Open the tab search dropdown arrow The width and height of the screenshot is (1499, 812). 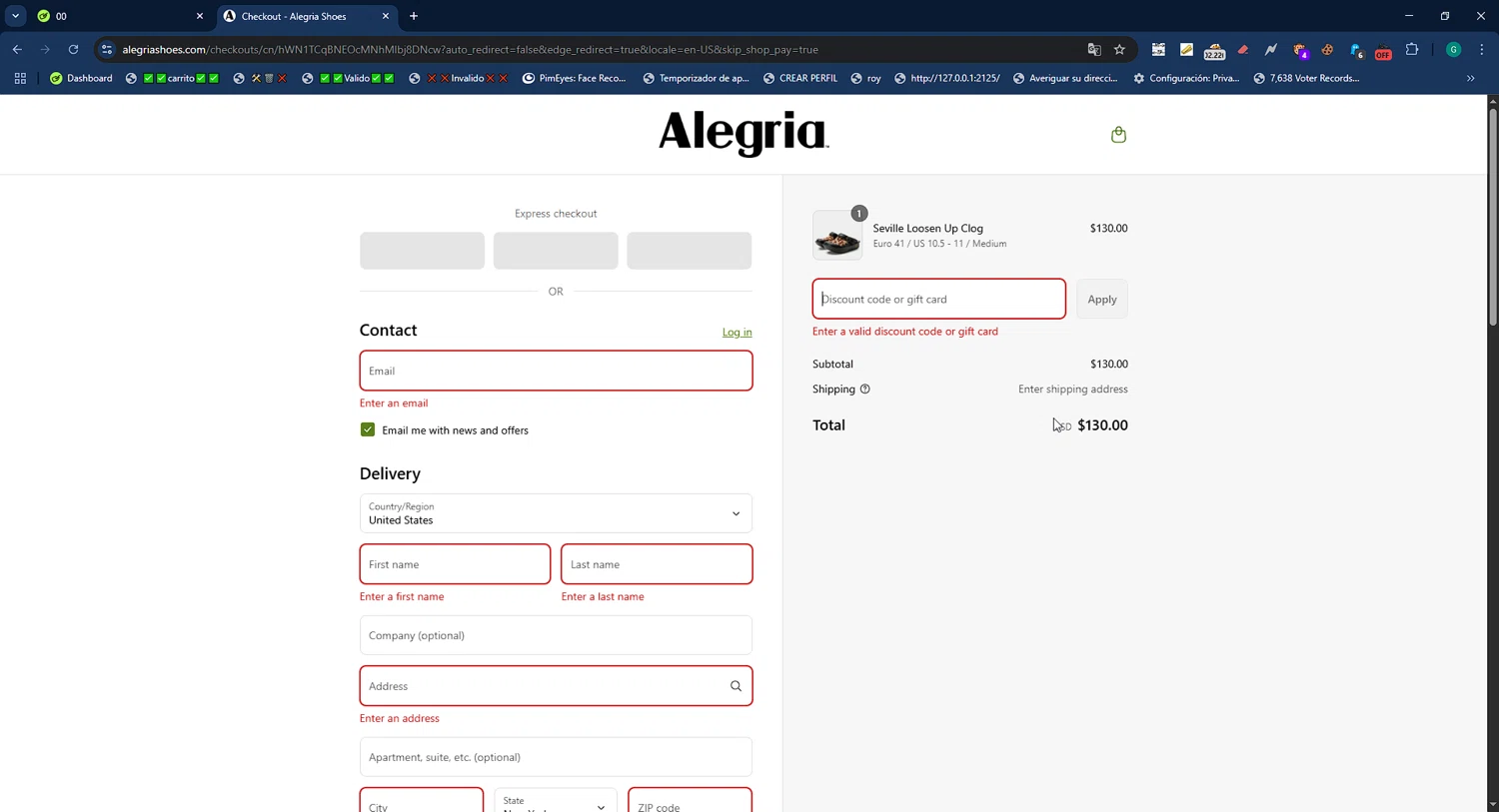click(x=15, y=16)
